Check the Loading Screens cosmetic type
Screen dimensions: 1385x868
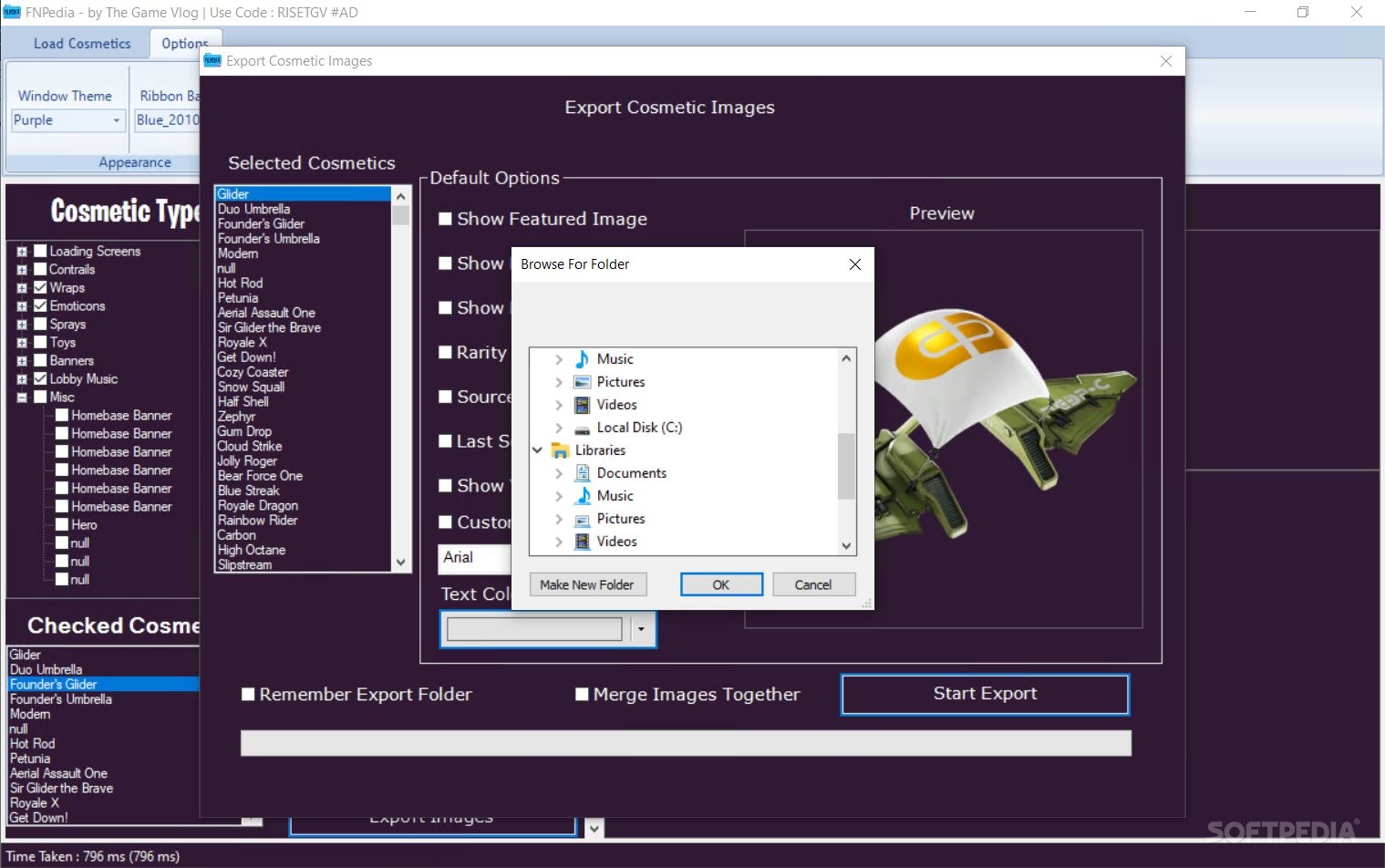click(x=40, y=251)
